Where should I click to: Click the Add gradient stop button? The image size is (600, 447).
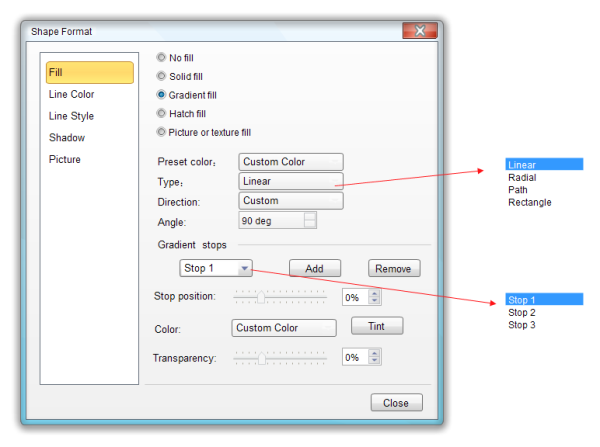coord(315,268)
